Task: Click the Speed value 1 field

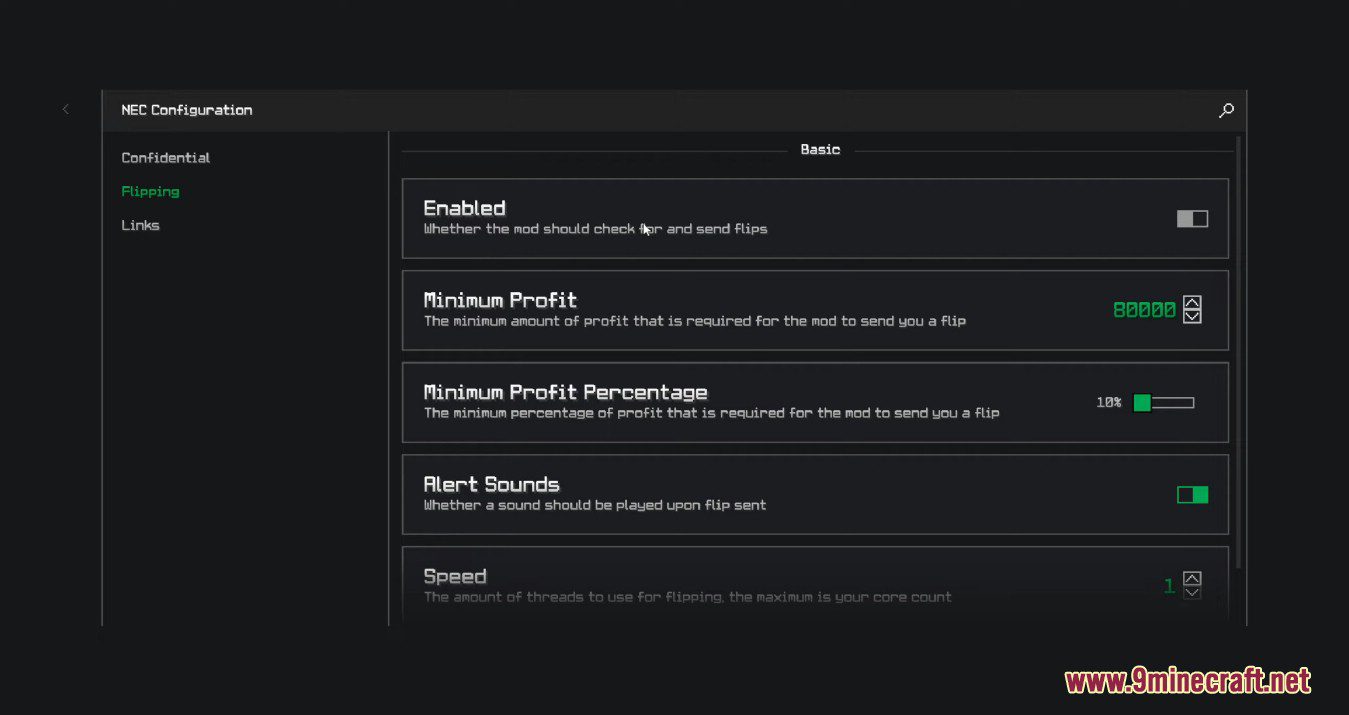Action: pyautogui.click(x=1169, y=586)
